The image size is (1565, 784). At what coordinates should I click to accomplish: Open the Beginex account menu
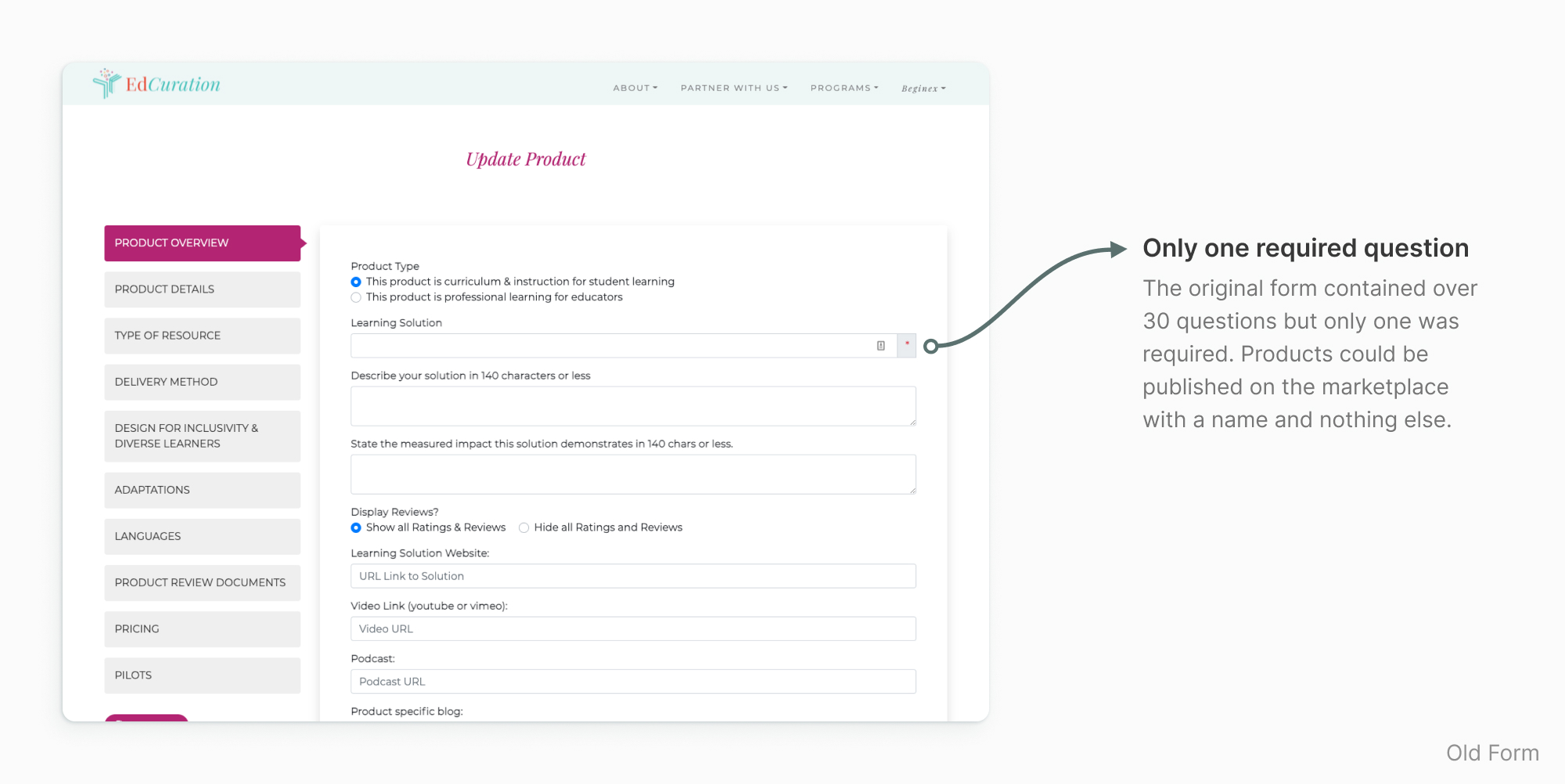[923, 88]
